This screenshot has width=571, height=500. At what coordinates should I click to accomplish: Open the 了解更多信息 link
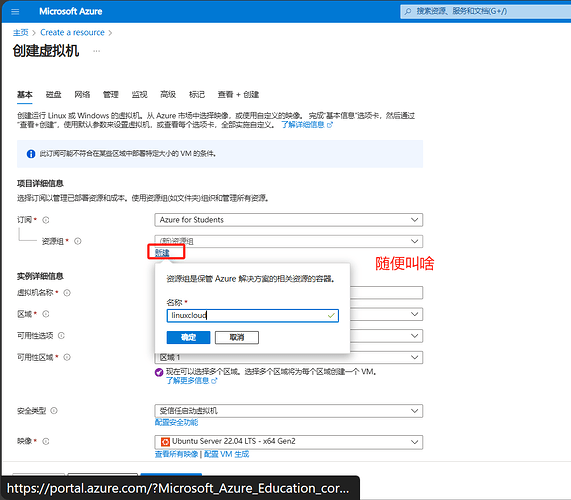tap(192, 381)
